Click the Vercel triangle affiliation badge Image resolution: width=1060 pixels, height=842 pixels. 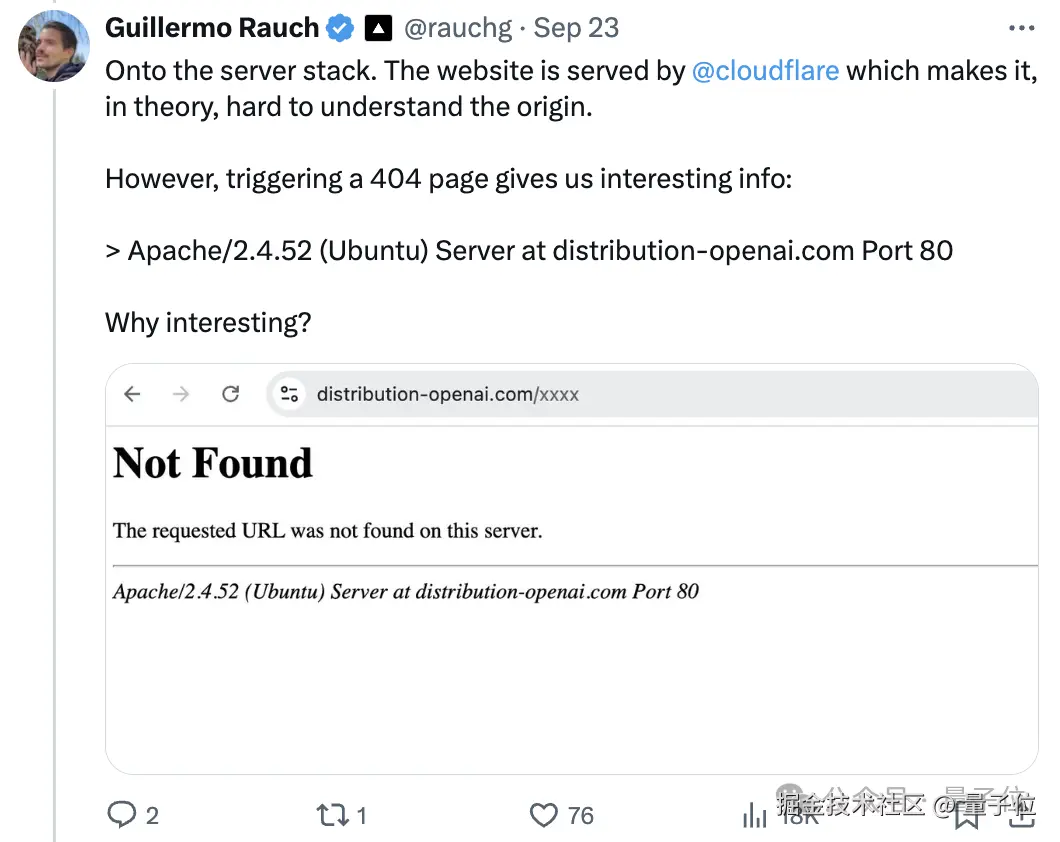click(378, 28)
